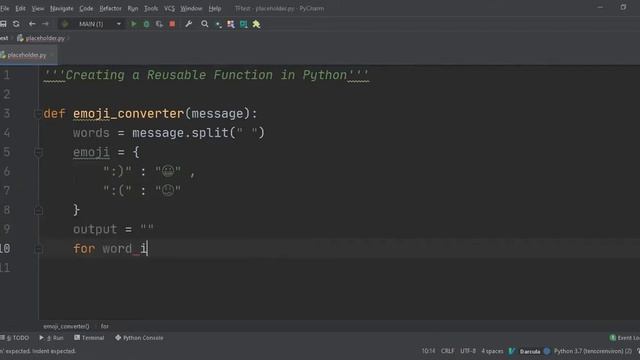The height and width of the screenshot is (360, 640).
Task: Open the Event Log
Action: 624,338
